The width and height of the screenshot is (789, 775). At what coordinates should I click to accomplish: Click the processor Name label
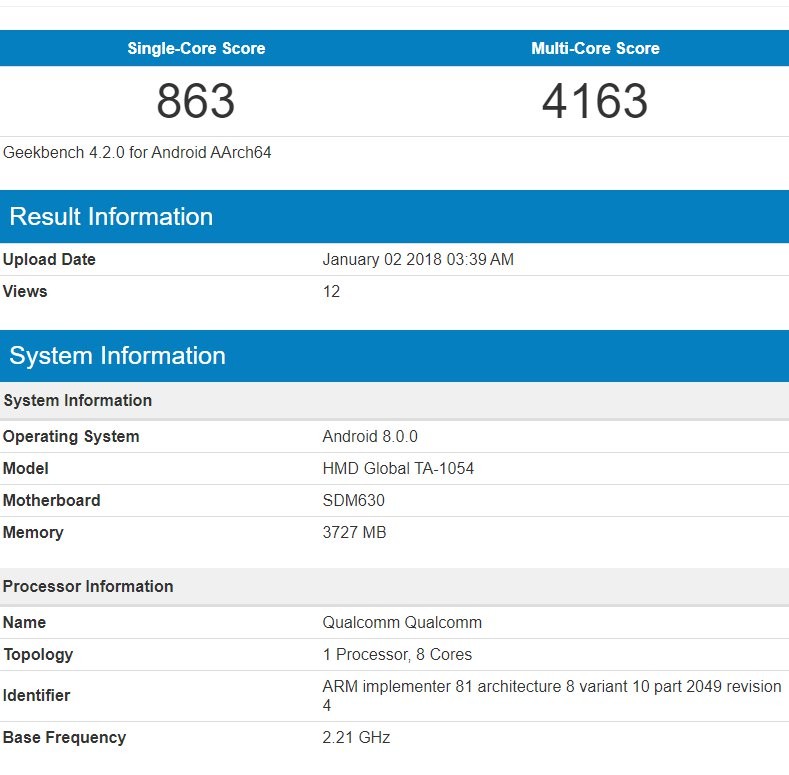tap(25, 623)
